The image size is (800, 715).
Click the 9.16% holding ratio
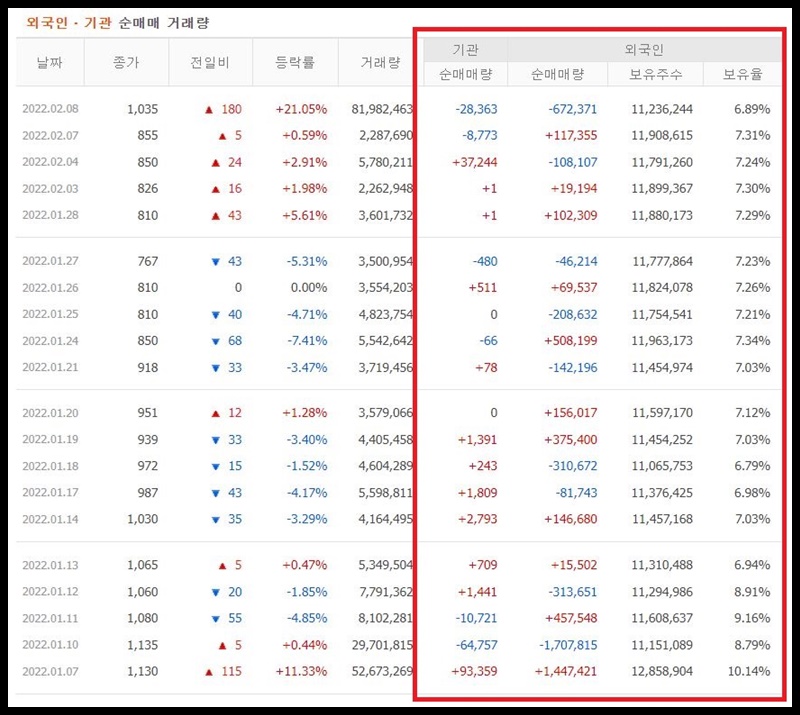click(x=752, y=618)
